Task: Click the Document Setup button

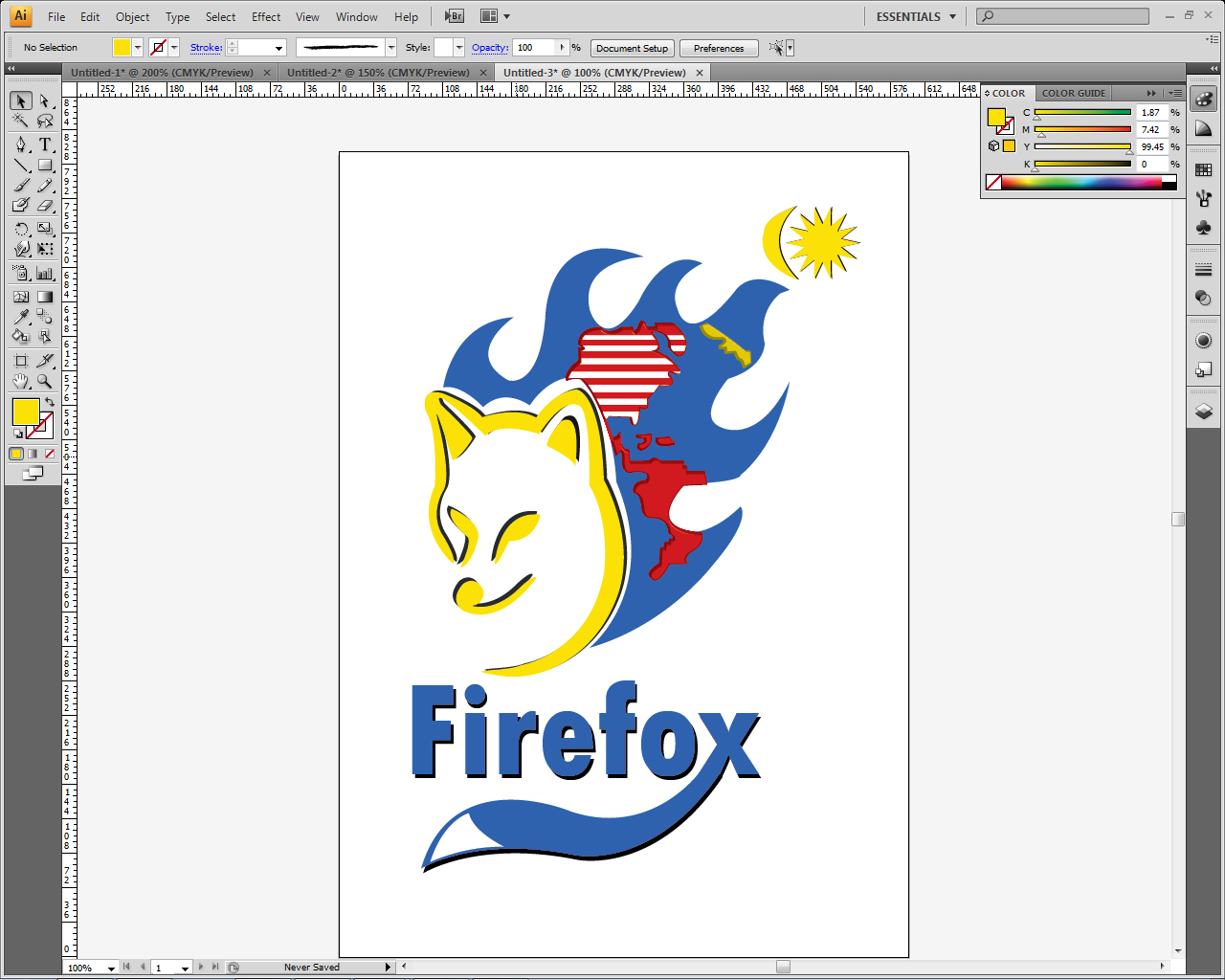Action: tap(632, 47)
